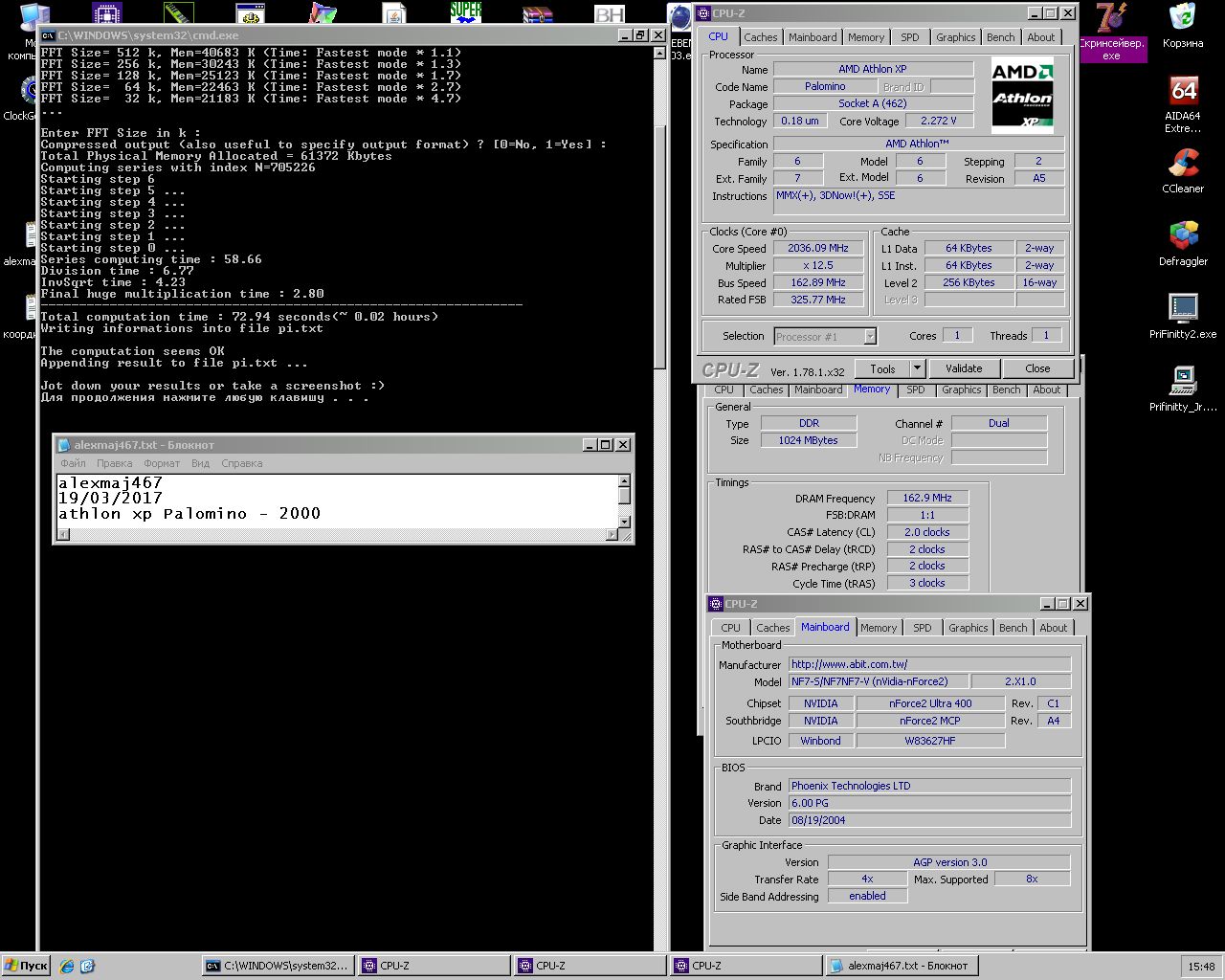
Task: Click the cmd.exe window system-menu icon
Action: pyautogui.click(x=48, y=35)
